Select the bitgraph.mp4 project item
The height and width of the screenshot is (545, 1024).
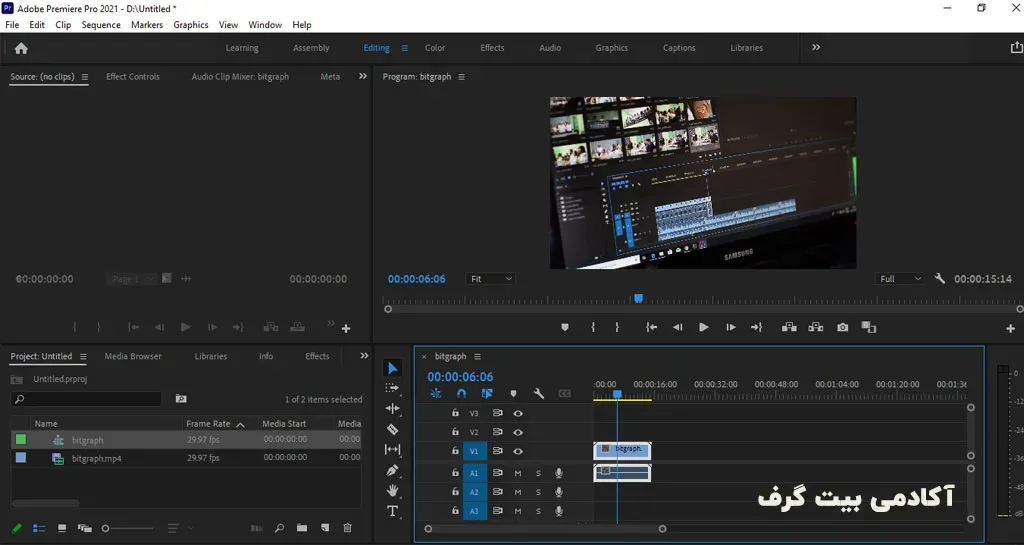tap(96, 458)
